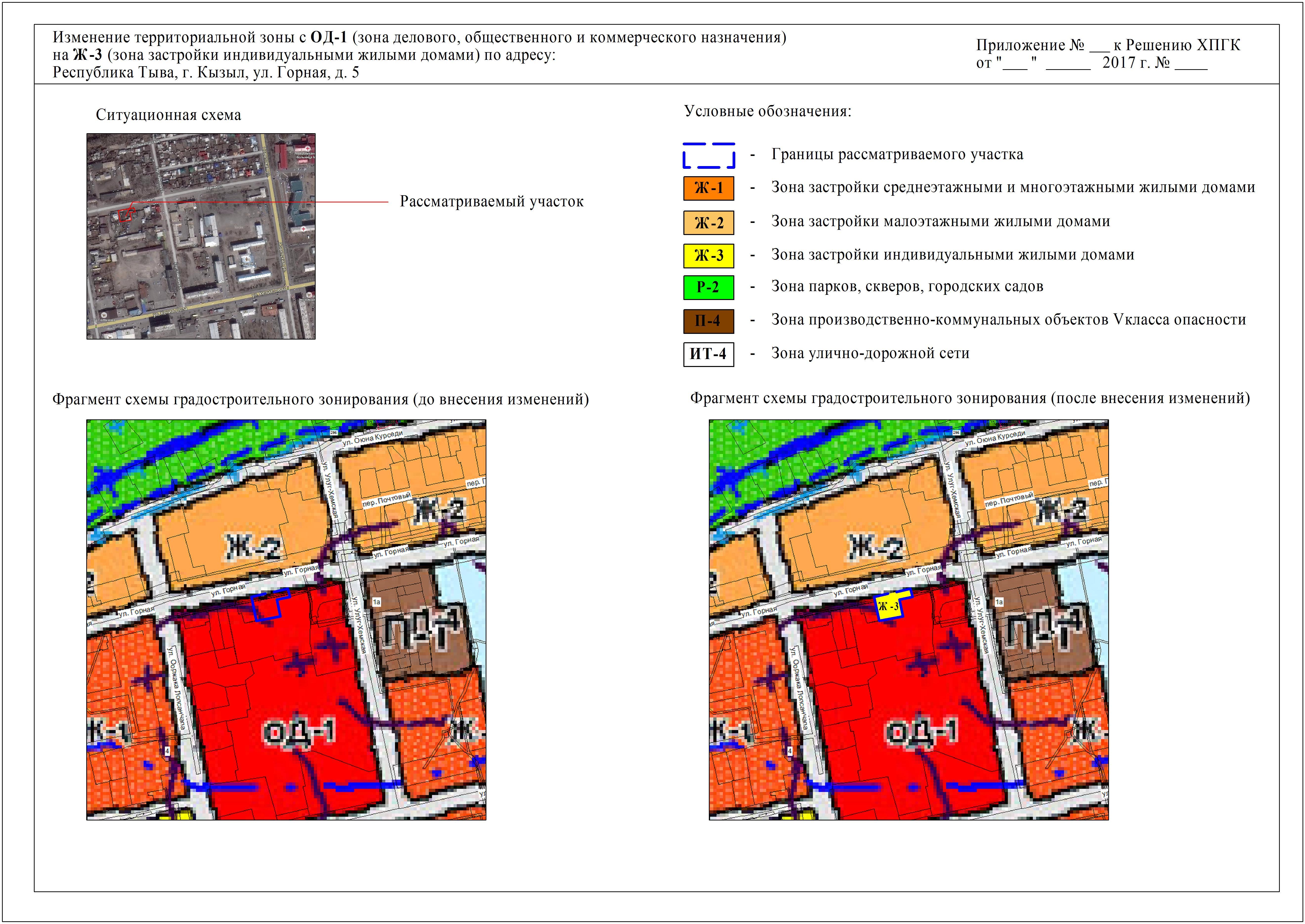Click 'Зона застройки среднеэтажными и многоэтажными' legend text
Screen dimensions: 1305x924
tap(1013, 187)
